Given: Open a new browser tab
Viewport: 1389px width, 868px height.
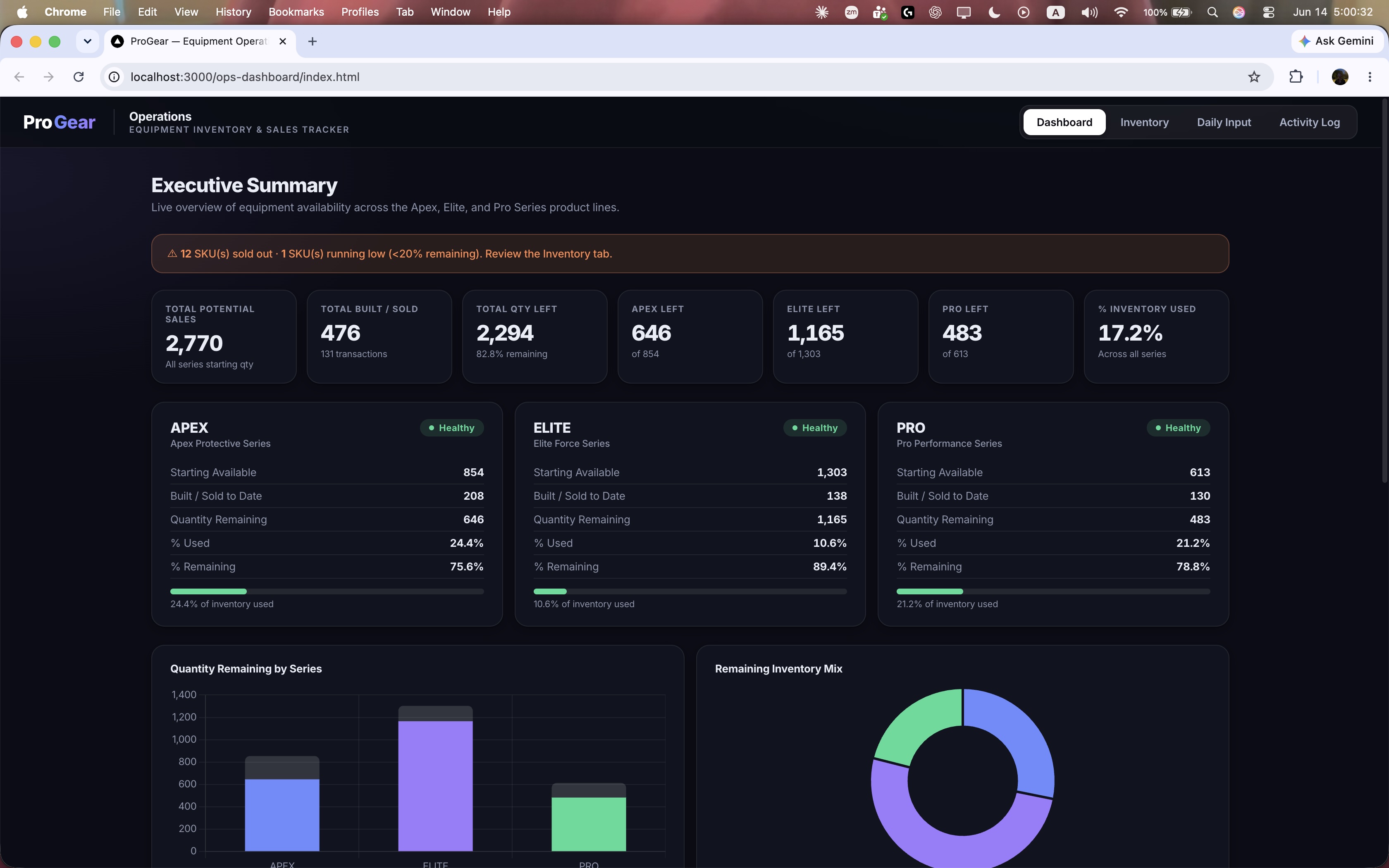Looking at the screenshot, I should tap(312, 41).
